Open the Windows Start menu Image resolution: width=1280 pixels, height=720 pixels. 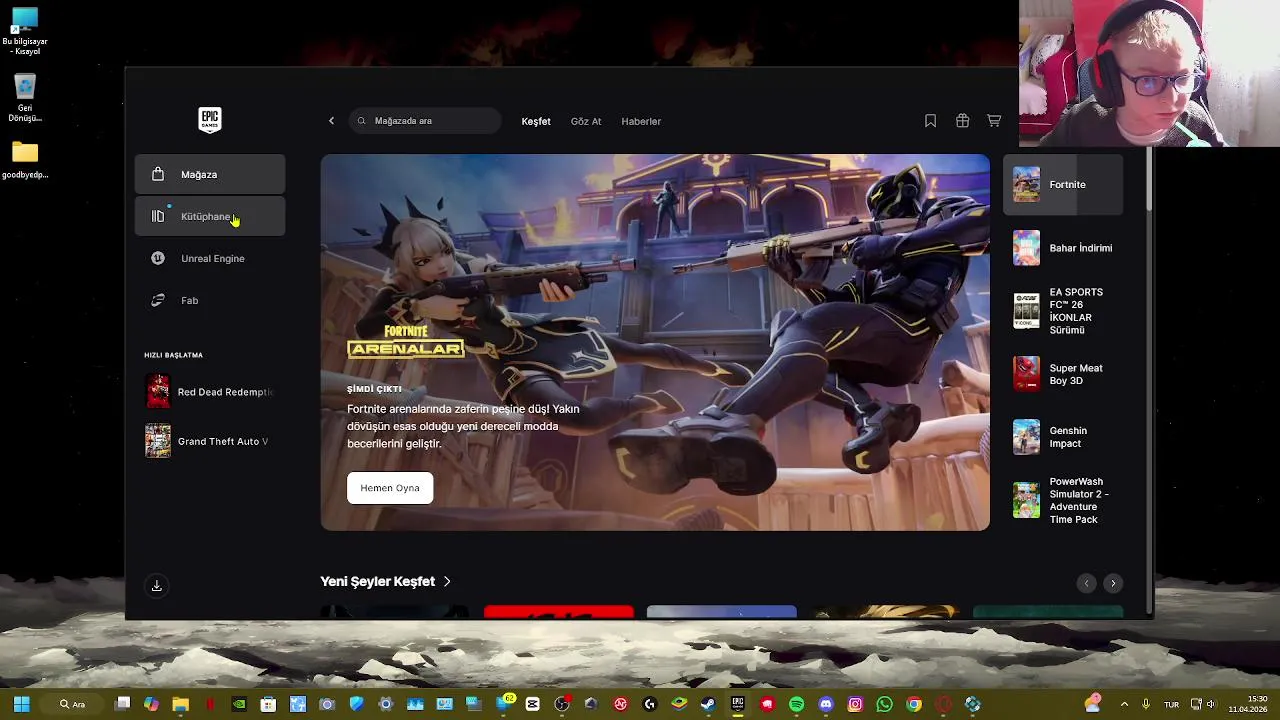[x=21, y=704]
